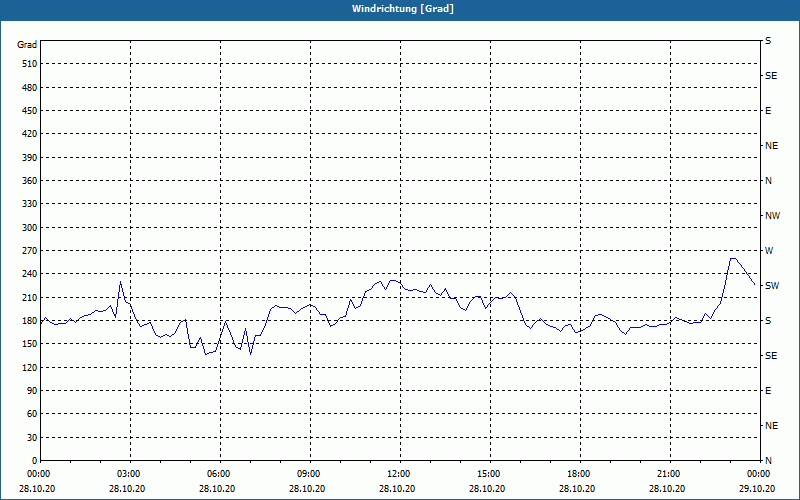Image resolution: width=800 pixels, height=500 pixels.
Task: Click the 180 degree axis label
Action: pyautogui.click(x=30, y=320)
